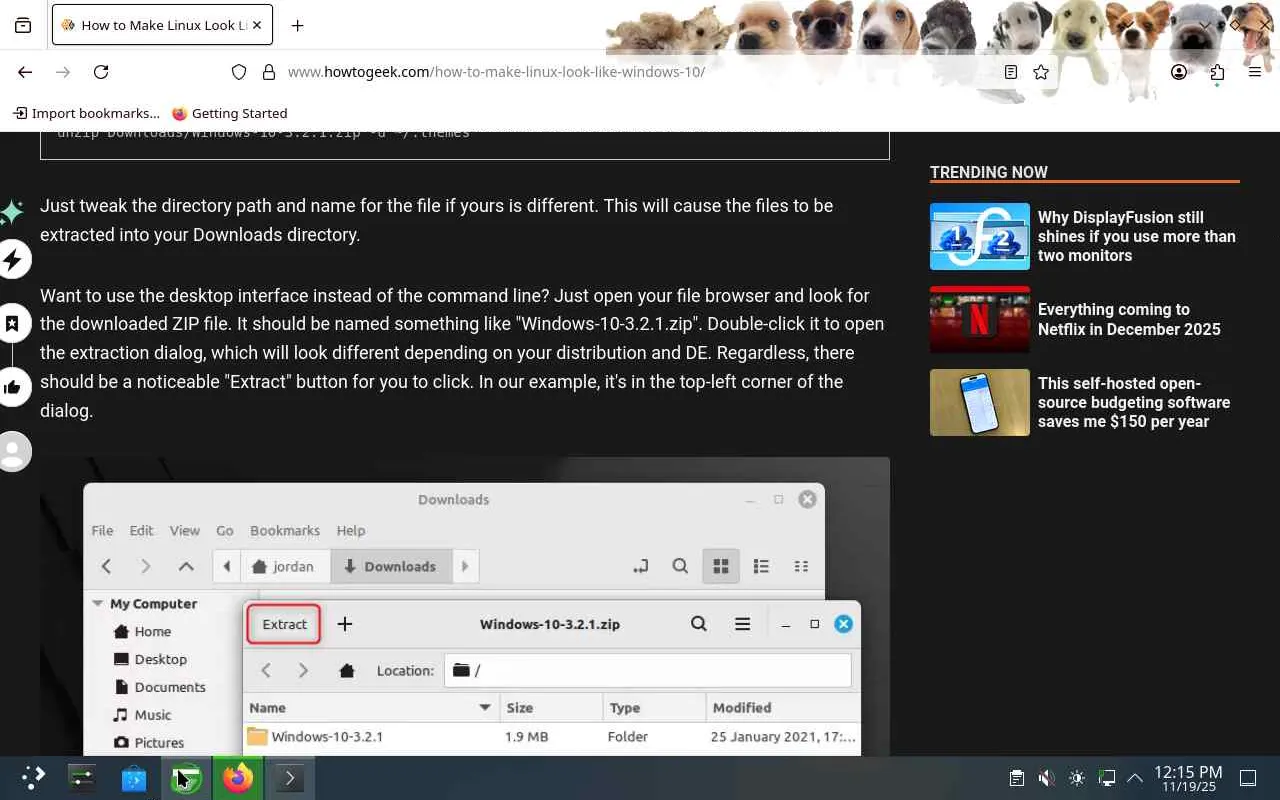Save the article with sidebar bookmark icon
Viewport: 1280px width, 800px height.
point(13,324)
